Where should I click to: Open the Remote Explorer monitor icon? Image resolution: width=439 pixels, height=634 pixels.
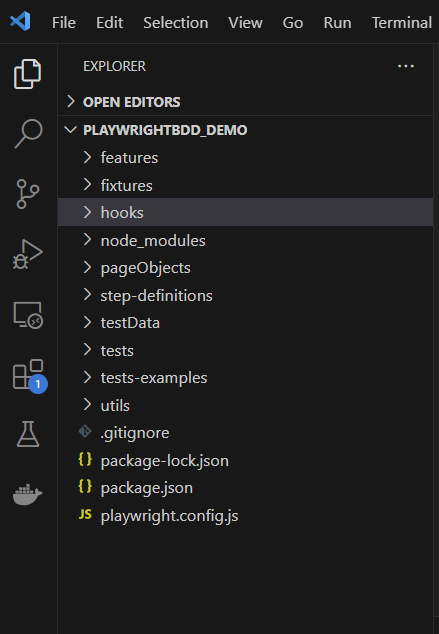[x=28, y=315]
